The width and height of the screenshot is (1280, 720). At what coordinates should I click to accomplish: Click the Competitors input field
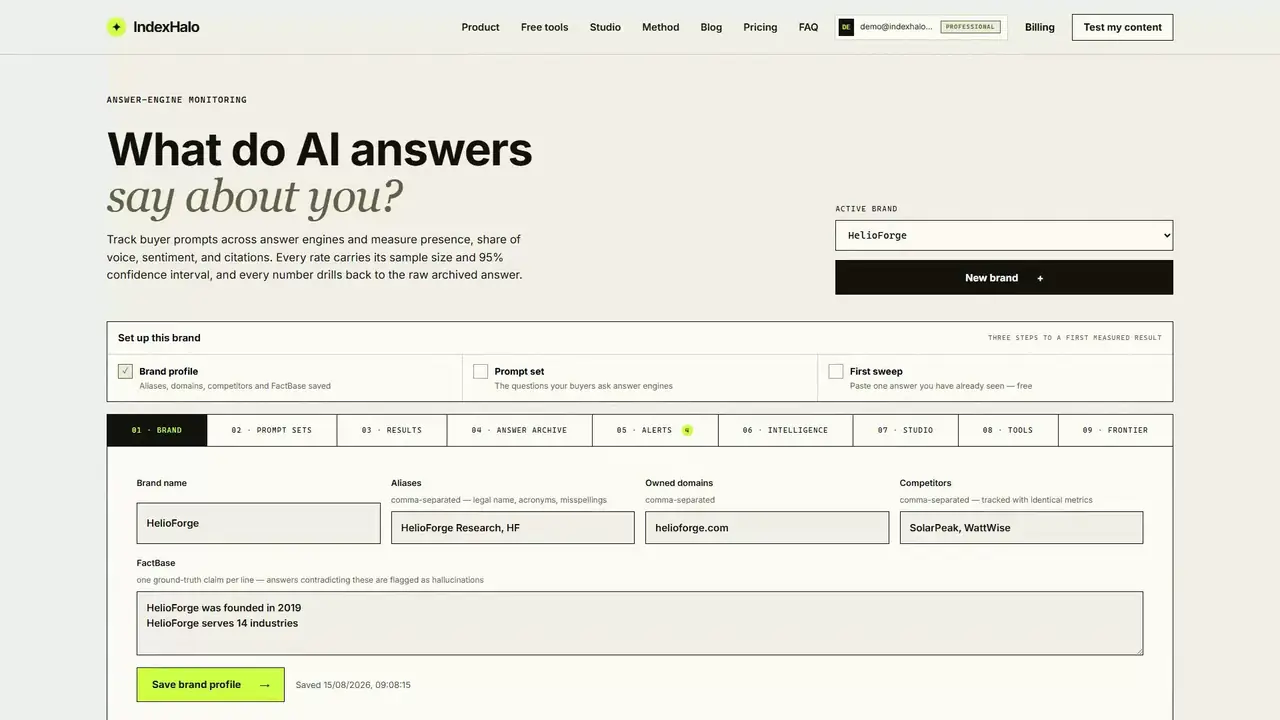pyautogui.click(x=1021, y=527)
